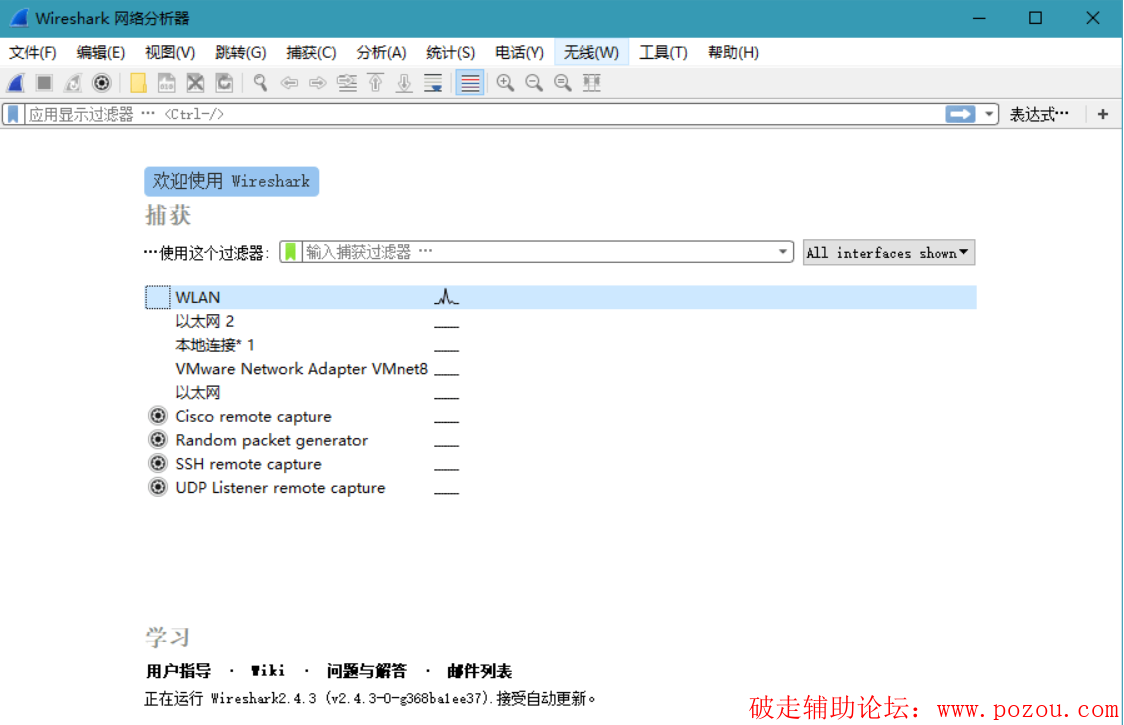Select the SSH remote capture row

pyautogui.click(x=561, y=464)
